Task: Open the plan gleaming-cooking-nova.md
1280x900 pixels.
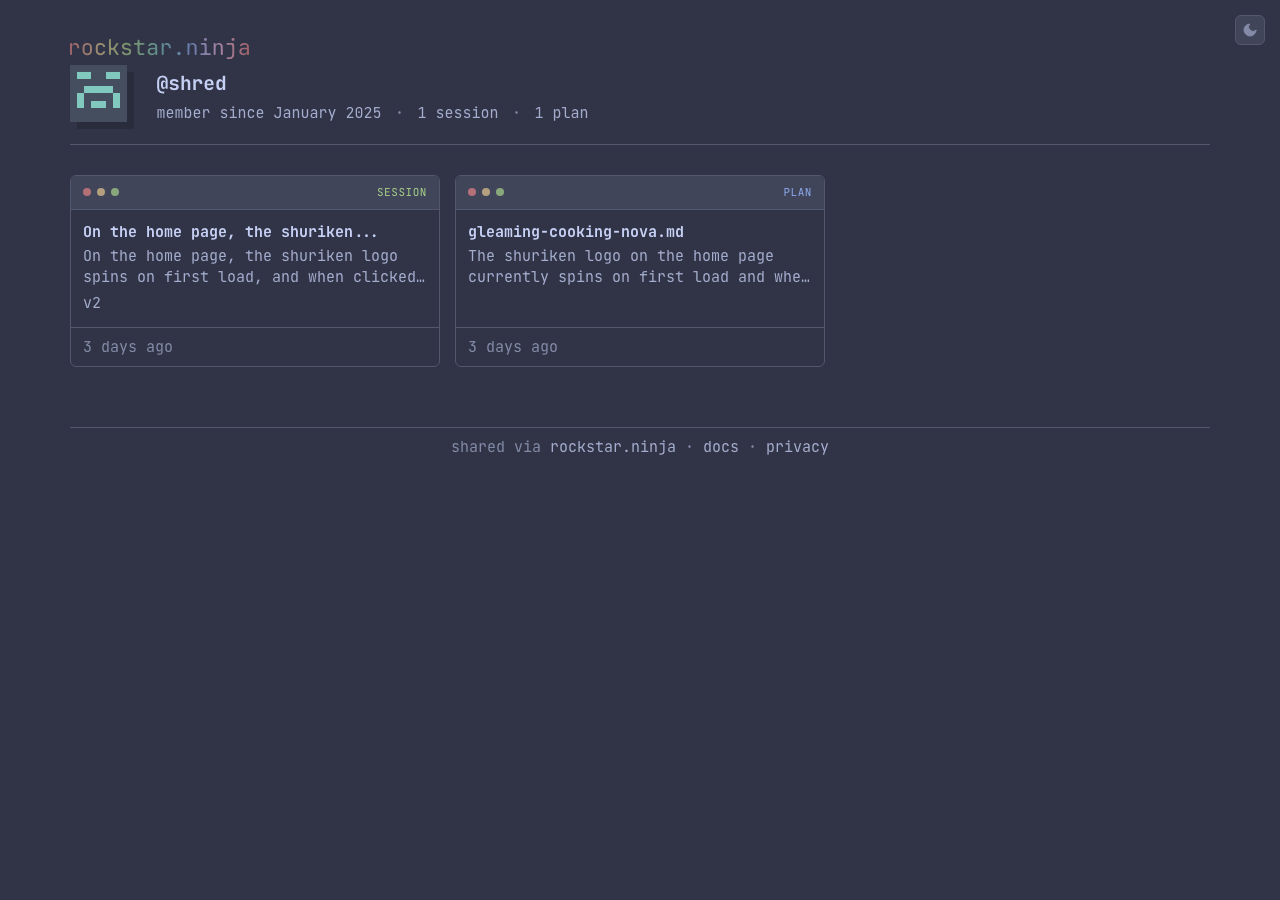Action: coord(576,232)
